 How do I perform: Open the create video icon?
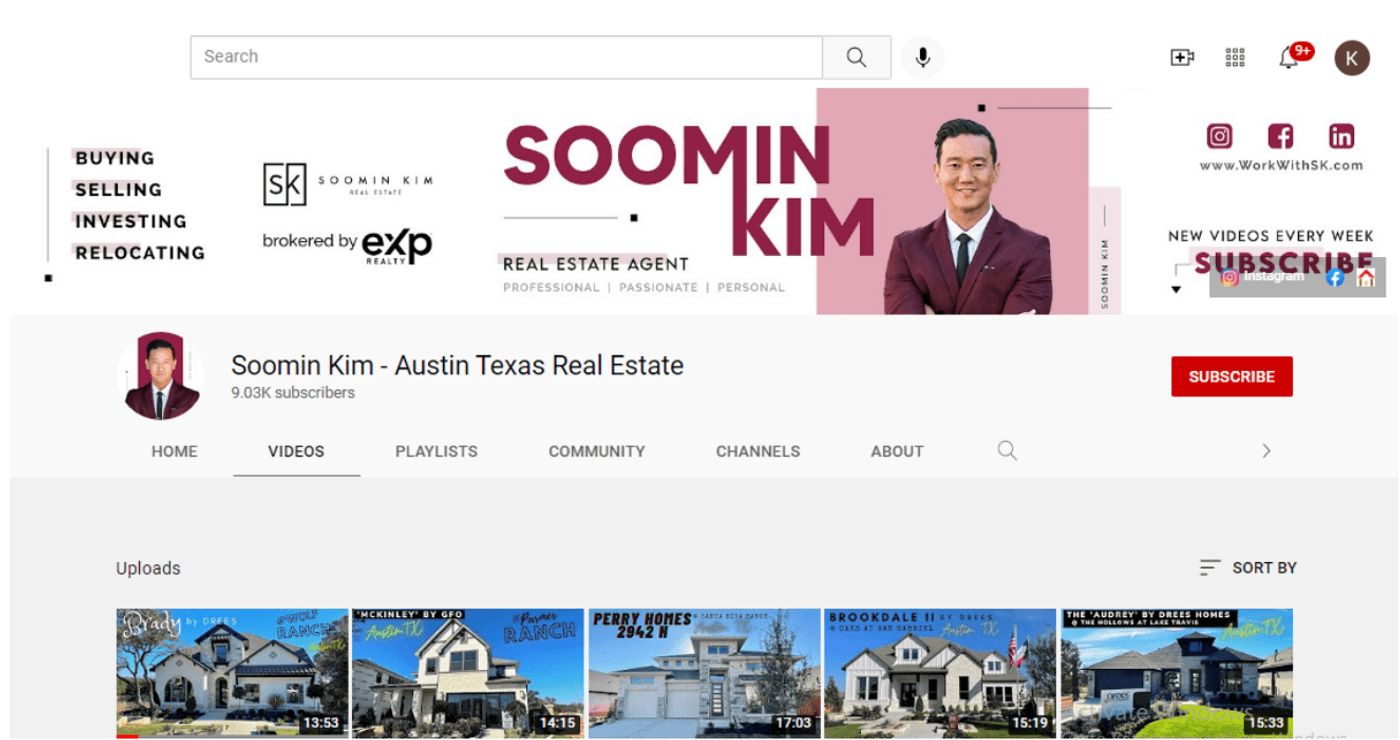[1182, 58]
